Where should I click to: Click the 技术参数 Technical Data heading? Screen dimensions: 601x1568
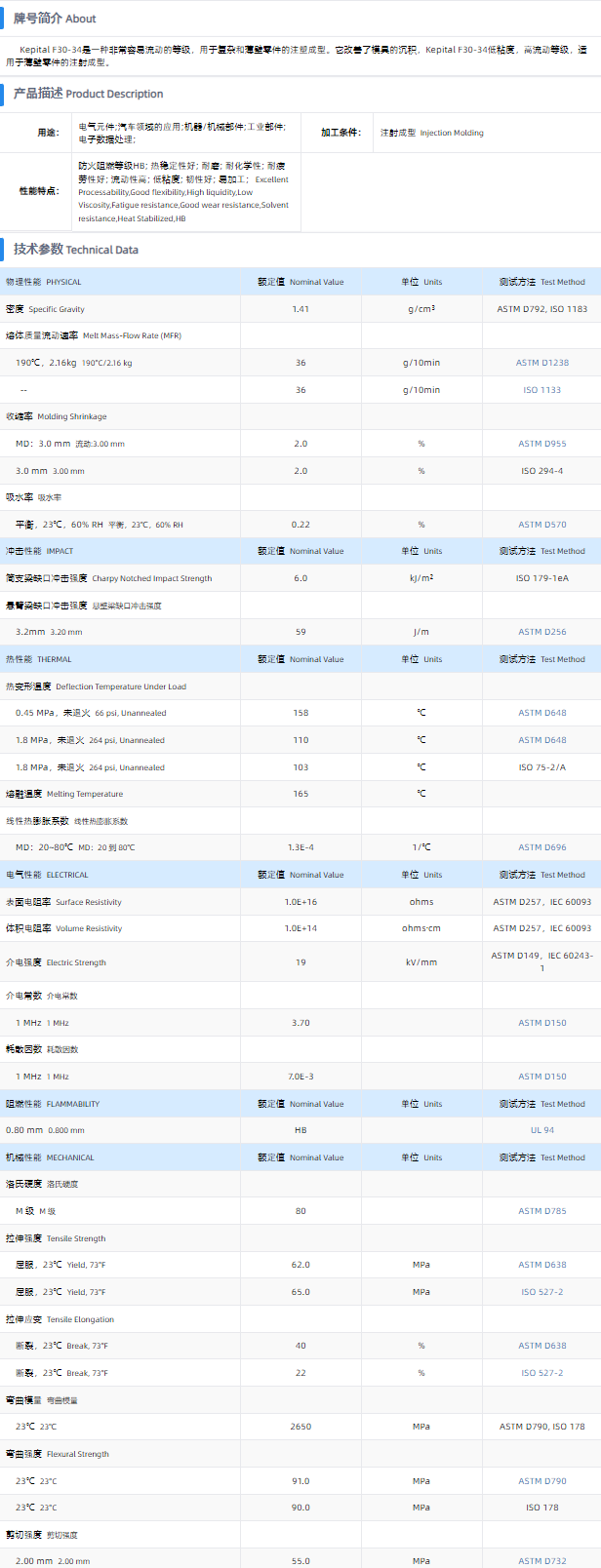(76, 250)
